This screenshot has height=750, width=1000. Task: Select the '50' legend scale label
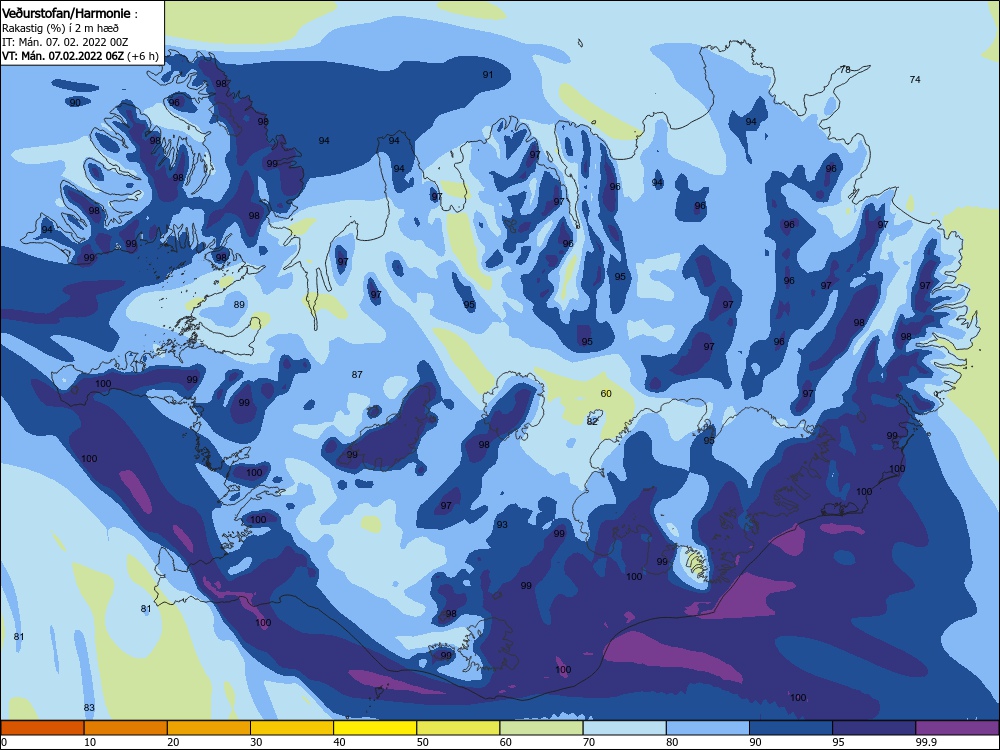coord(422,742)
